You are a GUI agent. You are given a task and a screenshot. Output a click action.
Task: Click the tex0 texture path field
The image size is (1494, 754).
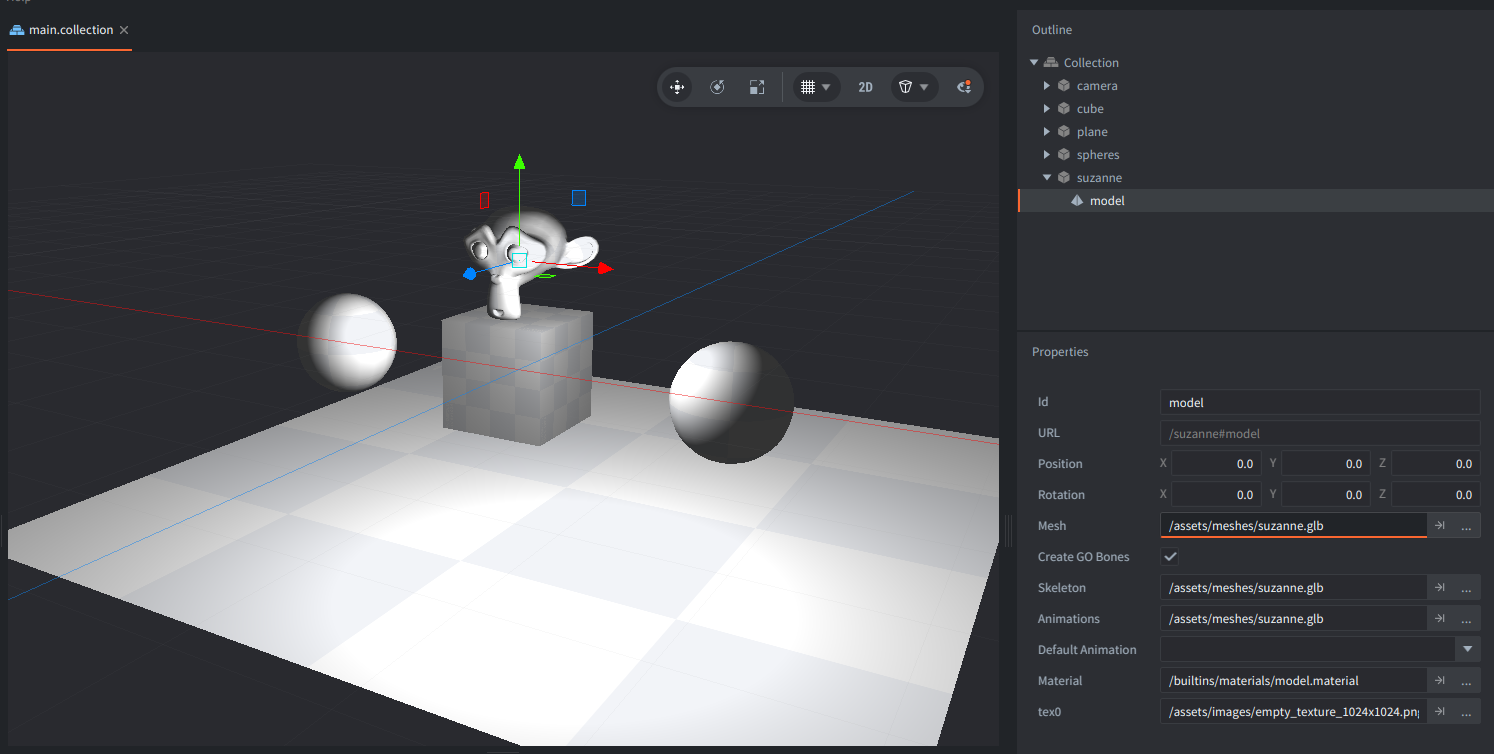[1294, 711]
